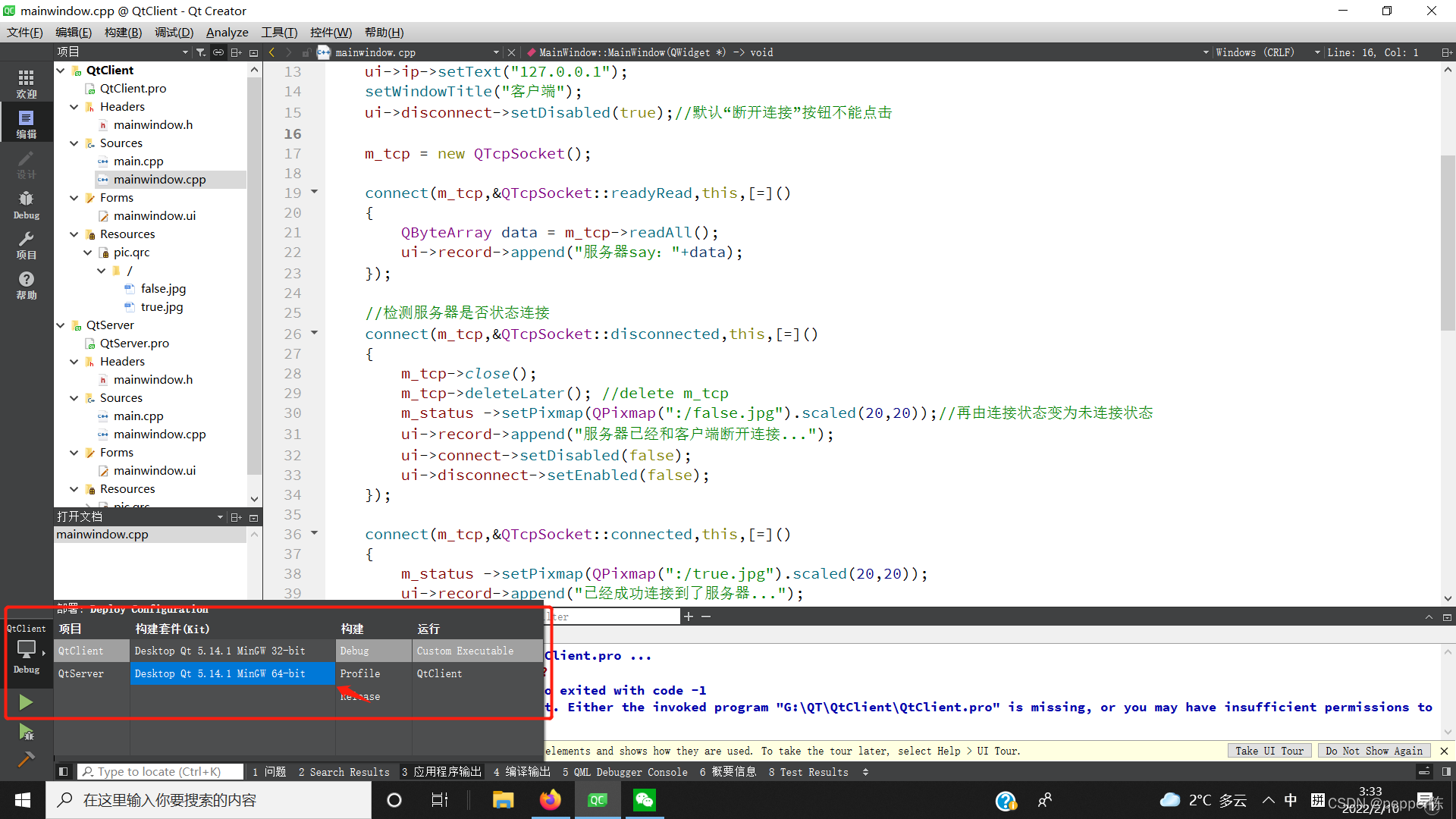Click the locator search field
Screen dimensions: 1456x819
(161, 771)
